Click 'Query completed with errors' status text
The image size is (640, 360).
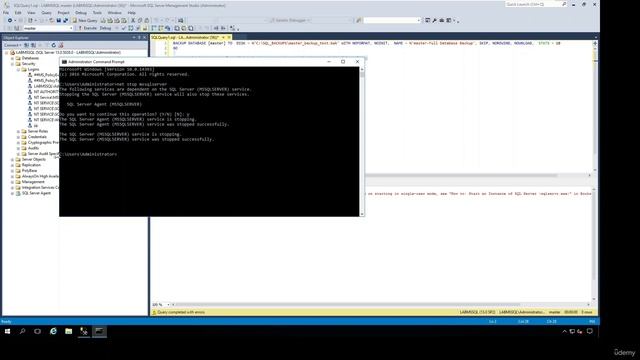181,312
